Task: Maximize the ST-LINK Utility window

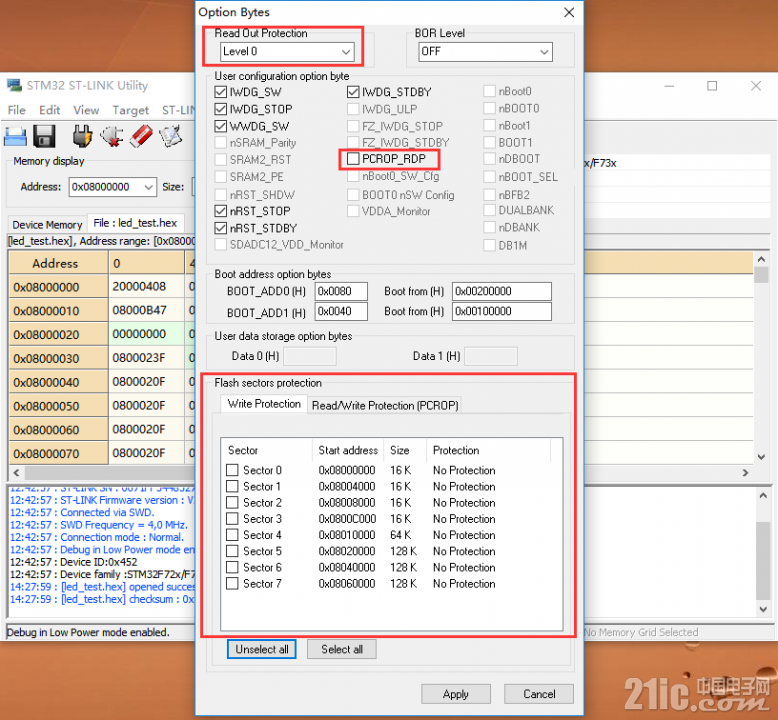Action: [x=712, y=86]
